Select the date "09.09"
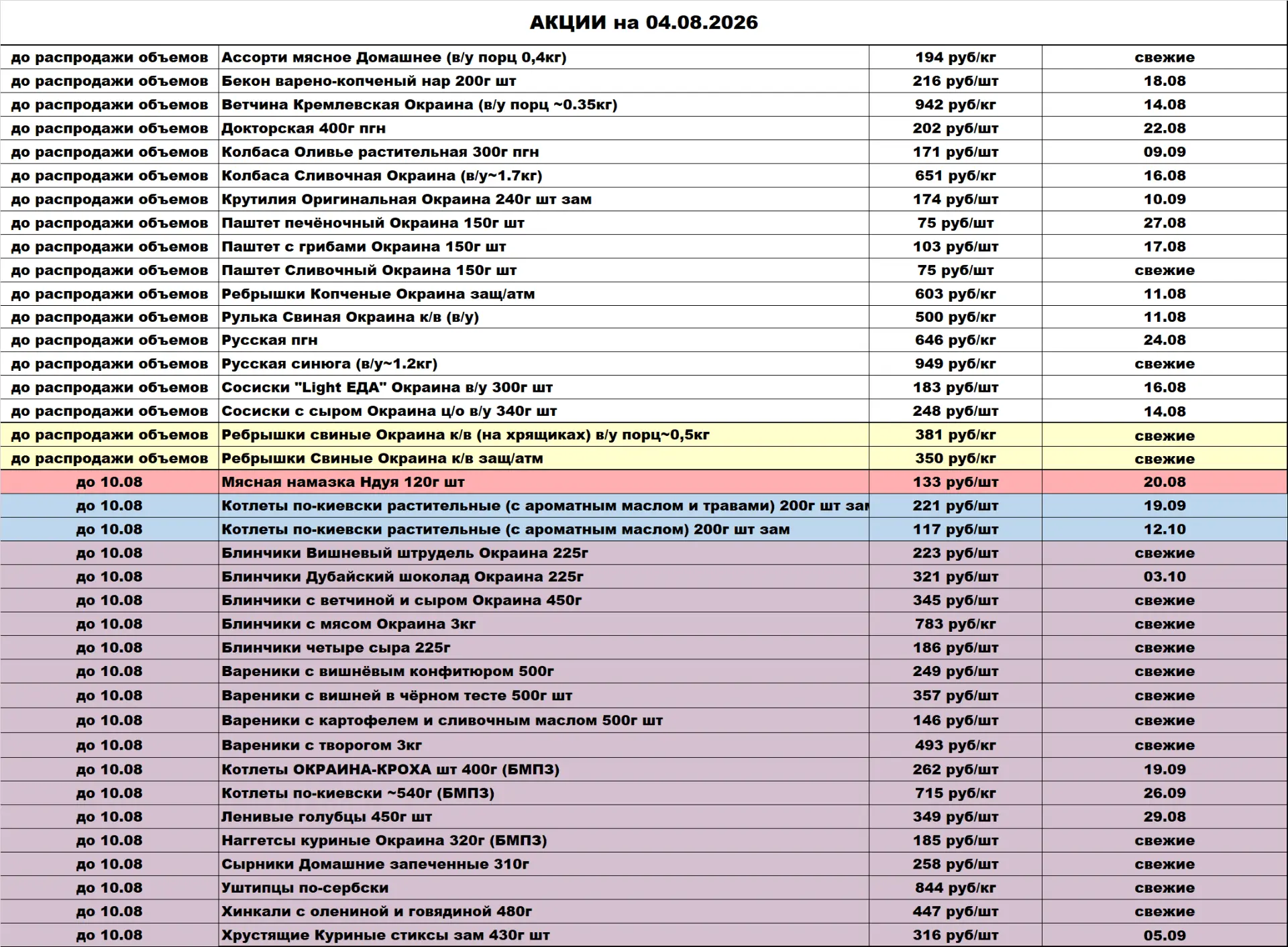This screenshot has height=947, width=1288. 1165,152
